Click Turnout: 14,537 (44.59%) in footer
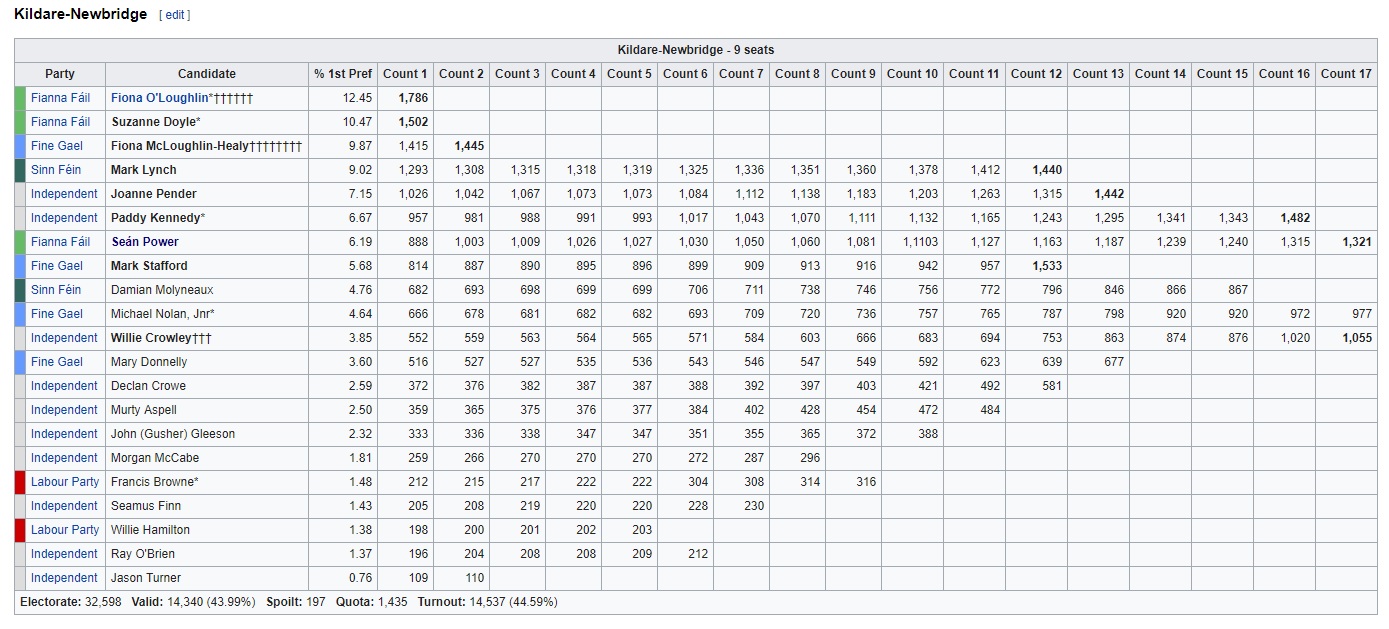The height and width of the screenshot is (629, 1389). [x=488, y=602]
